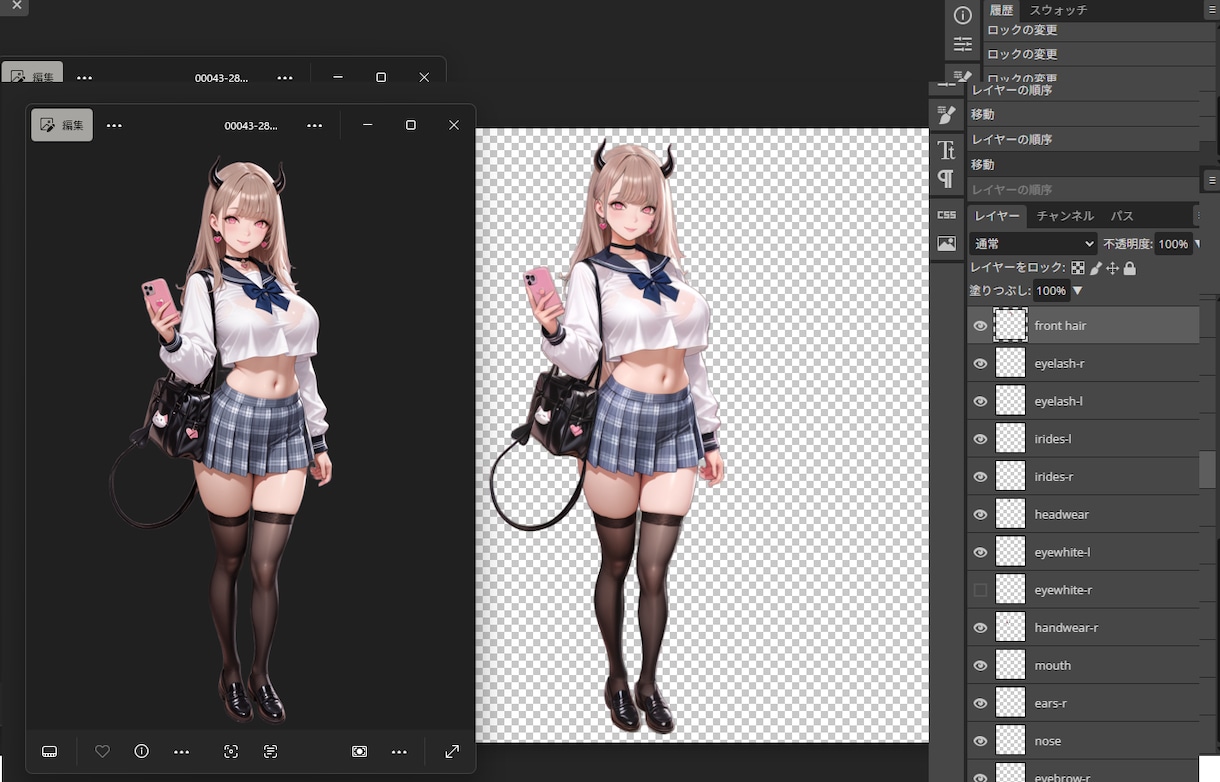Hide the front hair layer
The height and width of the screenshot is (782, 1220).
click(x=980, y=325)
